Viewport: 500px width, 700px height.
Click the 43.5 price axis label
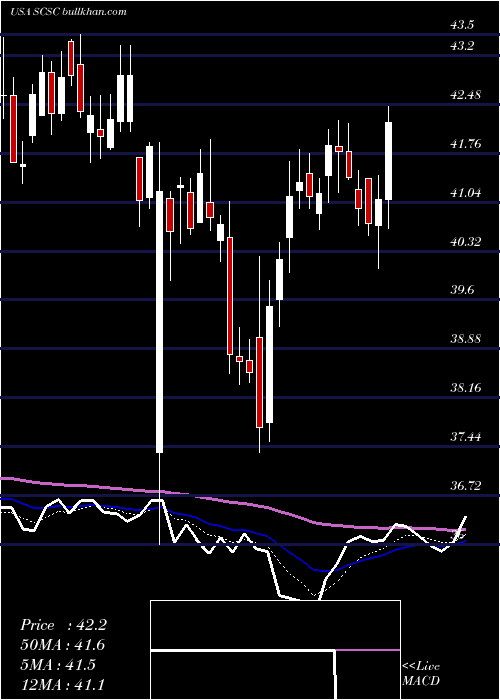(462, 25)
